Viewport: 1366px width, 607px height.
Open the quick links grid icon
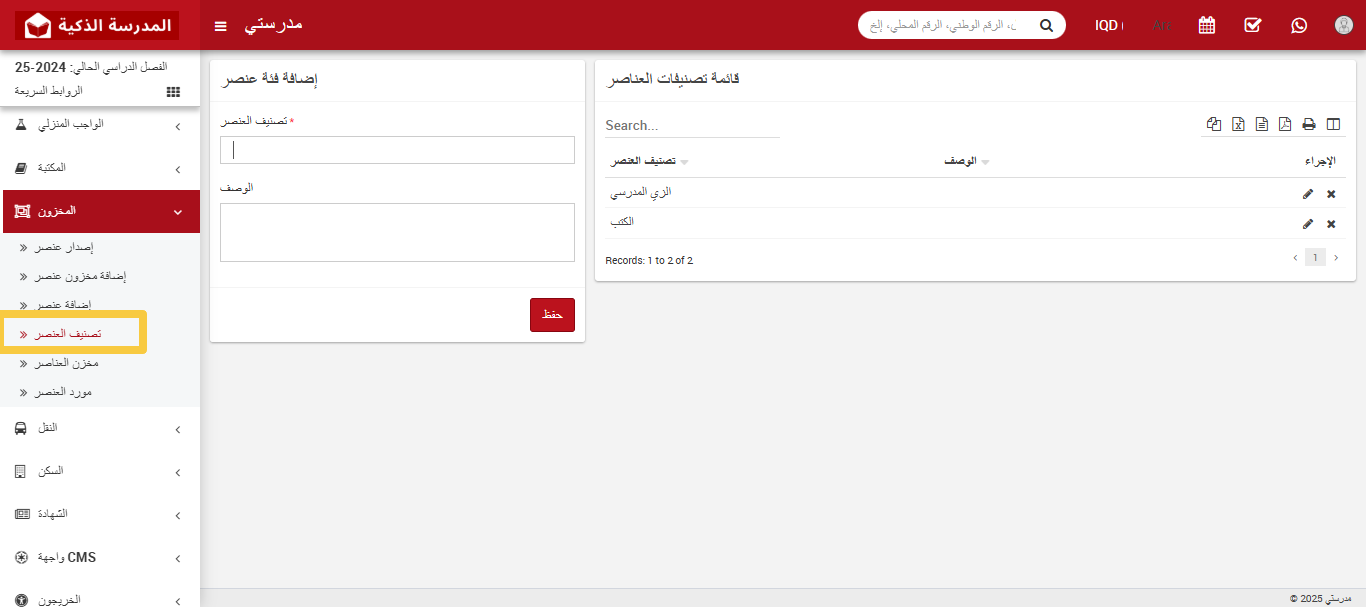click(x=173, y=92)
